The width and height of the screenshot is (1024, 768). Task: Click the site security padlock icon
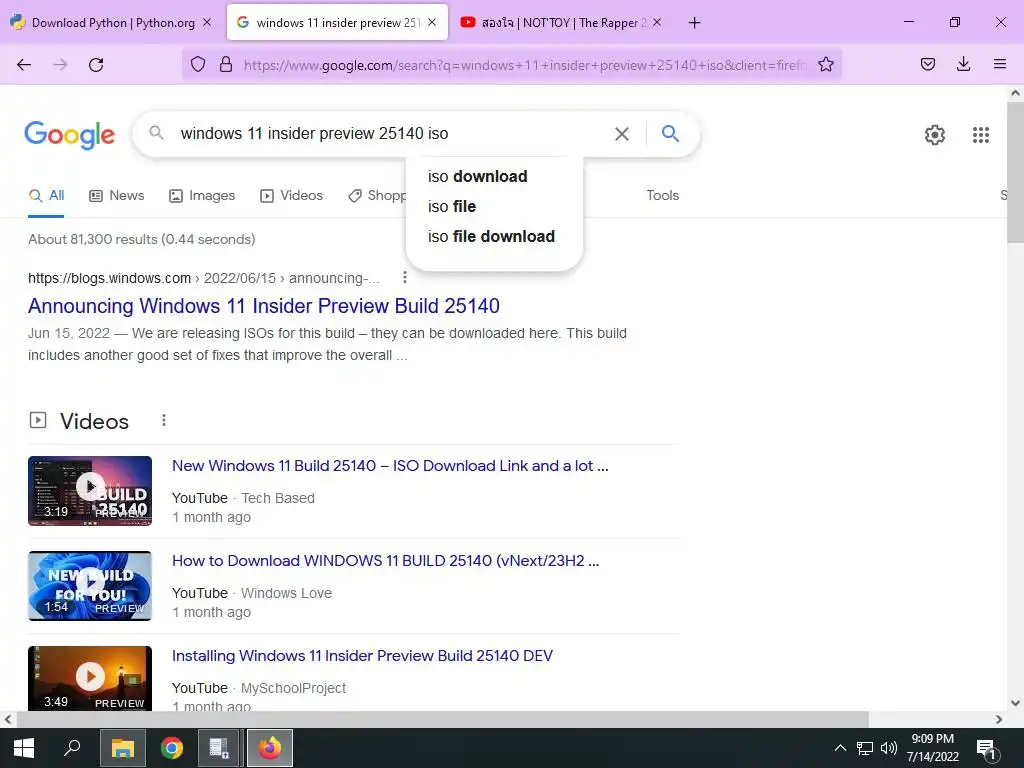click(226, 64)
